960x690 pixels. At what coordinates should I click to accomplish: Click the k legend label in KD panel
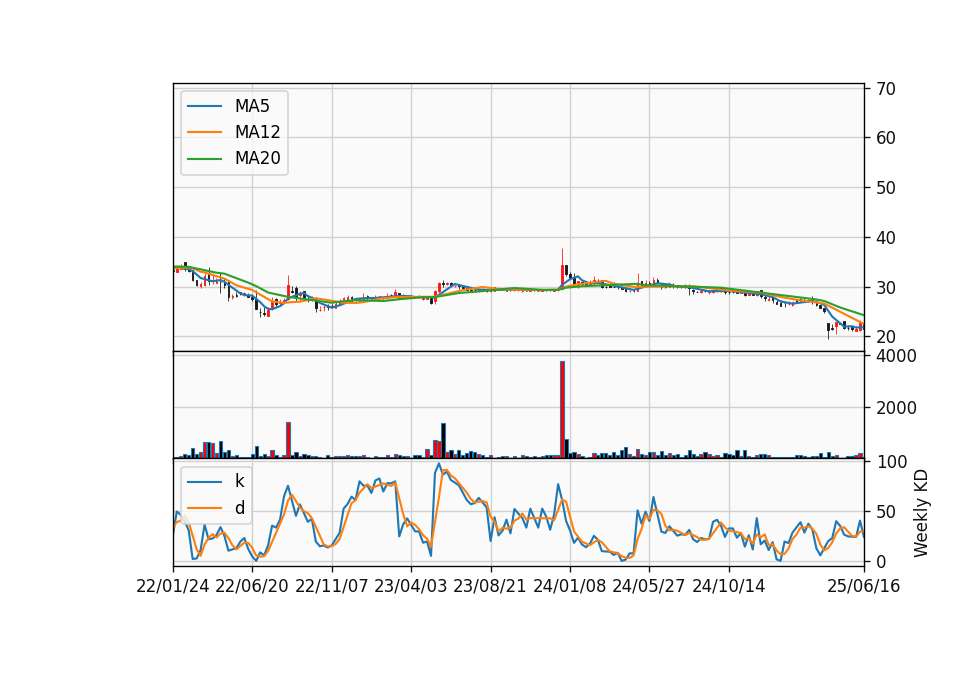pos(239,481)
